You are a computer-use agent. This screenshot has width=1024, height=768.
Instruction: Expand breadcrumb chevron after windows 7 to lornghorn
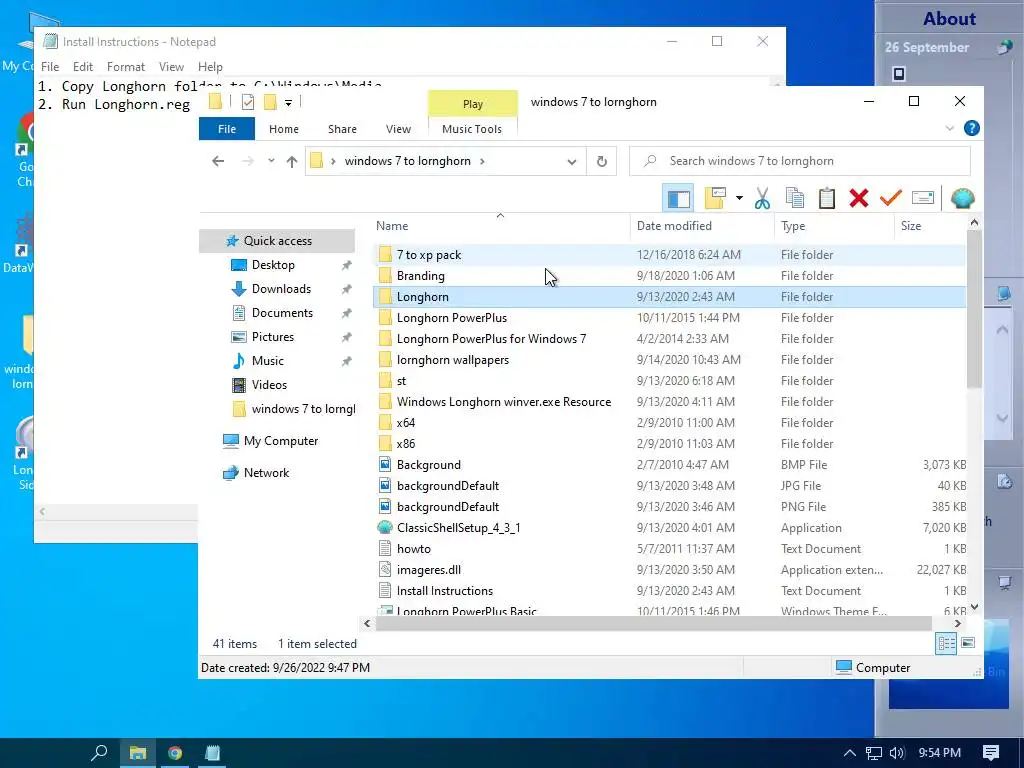click(x=483, y=161)
